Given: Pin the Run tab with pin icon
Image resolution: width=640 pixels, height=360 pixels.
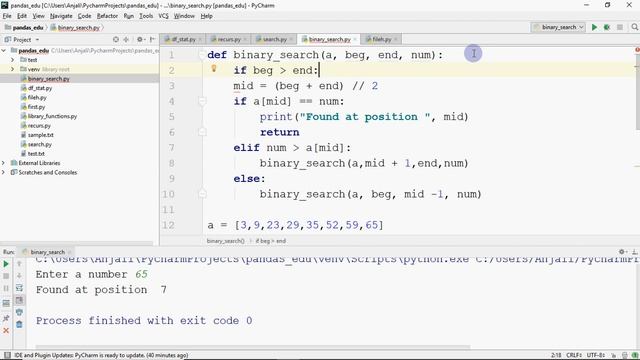Looking at the screenshot, I should 6,318.
